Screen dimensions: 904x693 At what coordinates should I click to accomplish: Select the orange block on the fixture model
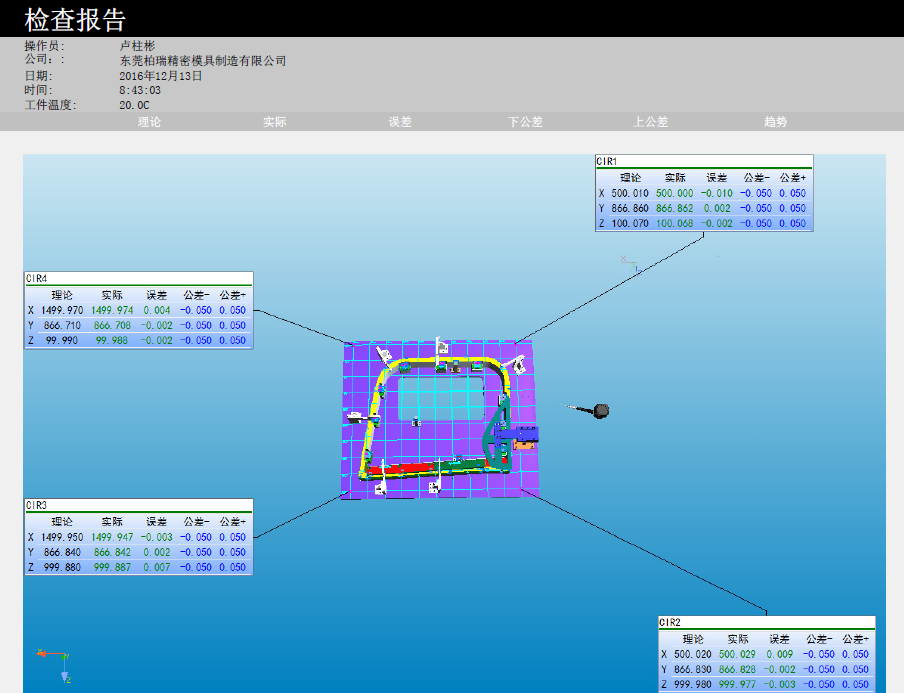(x=521, y=445)
